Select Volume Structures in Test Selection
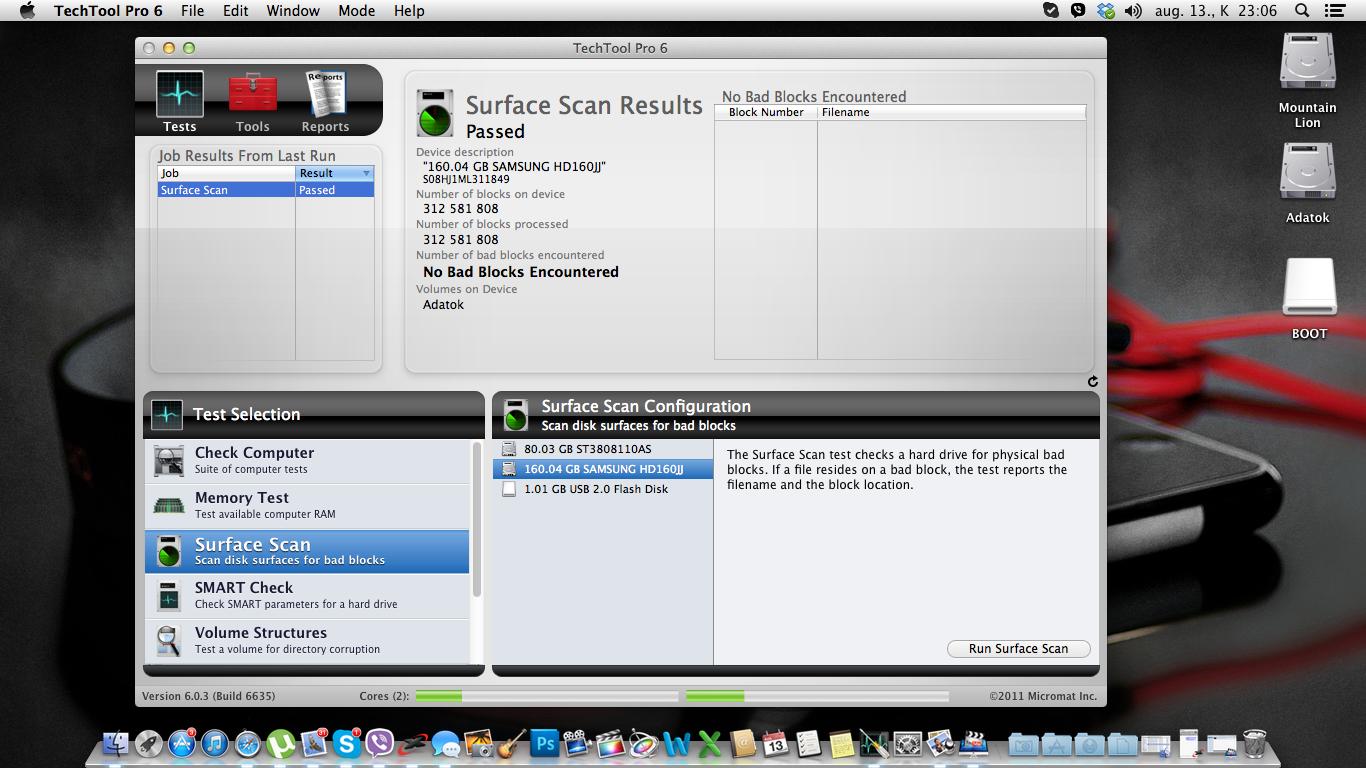Image resolution: width=1366 pixels, height=768 pixels. pyautogui.click(x=307, y=641)
